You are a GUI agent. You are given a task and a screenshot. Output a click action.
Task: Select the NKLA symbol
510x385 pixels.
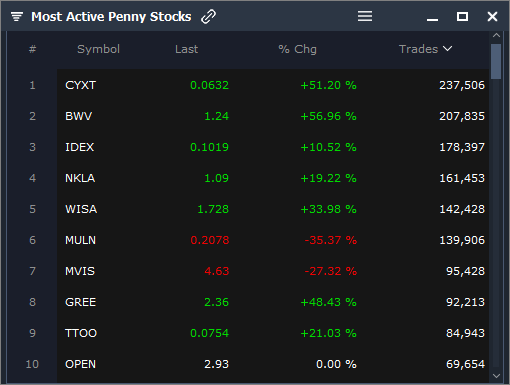tap(80, 178)
